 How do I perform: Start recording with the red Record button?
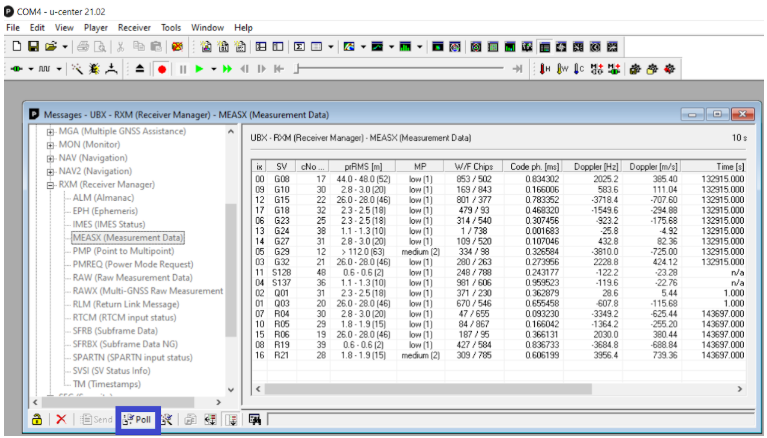point(162,69)
